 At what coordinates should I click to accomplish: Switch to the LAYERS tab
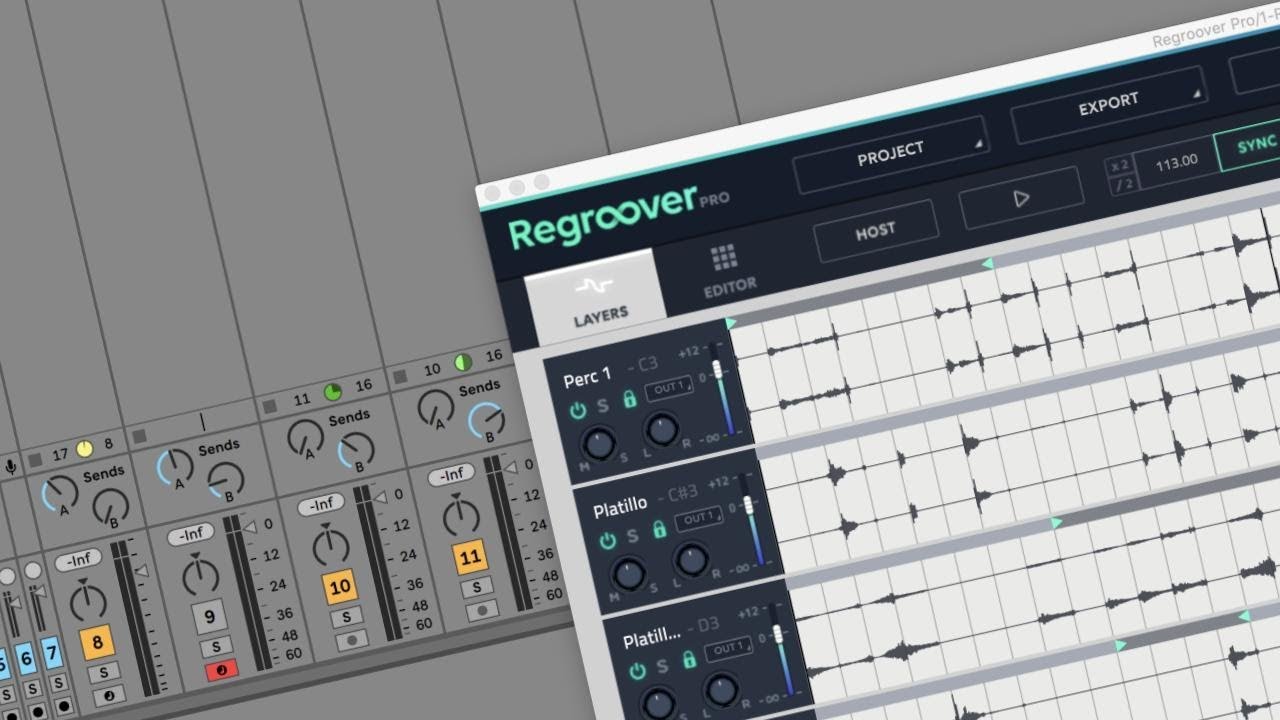coord(598,300)
